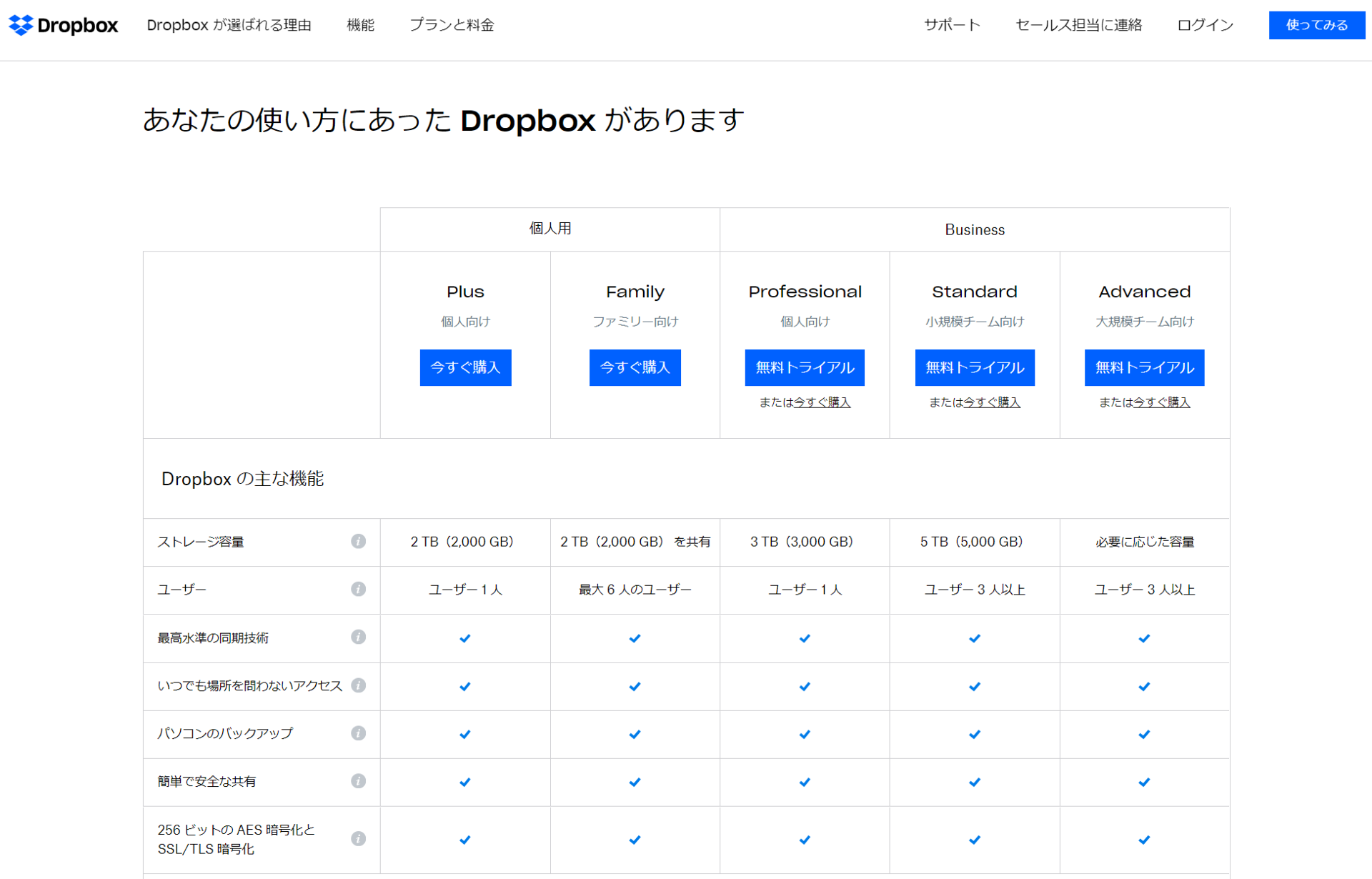Click 無料トライアル button for Professional plan
The image size is (1372, 879).
click(x=805, y=367)
